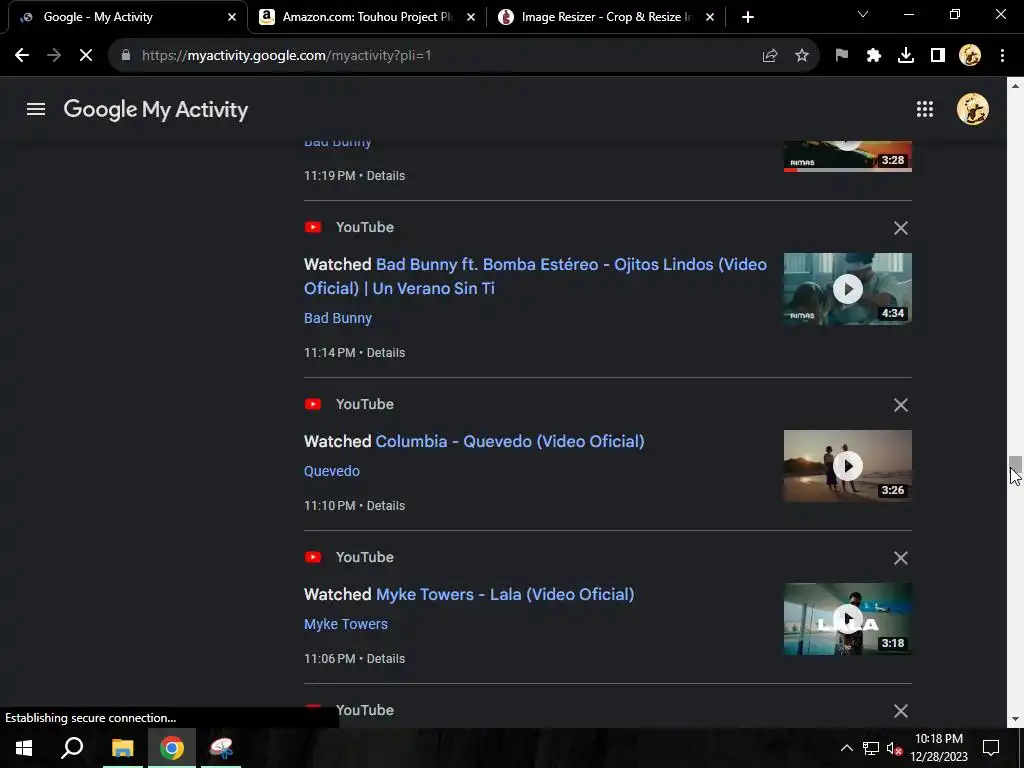The image size is (1024, 768).
Task: Share this page from the address bar
Action: [770, 56]
